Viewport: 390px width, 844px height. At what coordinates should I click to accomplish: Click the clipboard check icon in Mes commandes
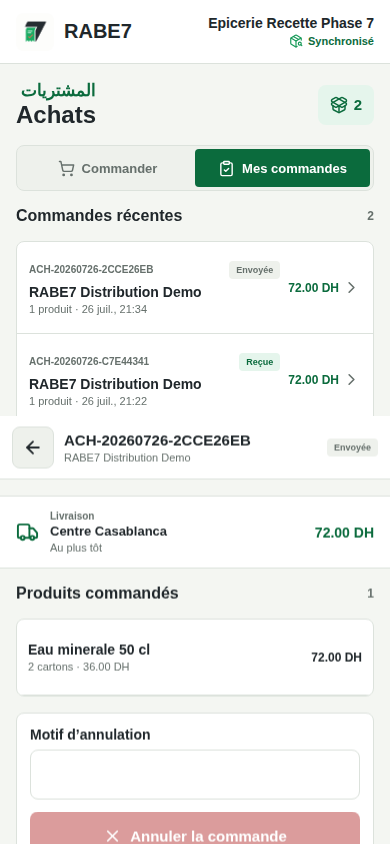226,169
